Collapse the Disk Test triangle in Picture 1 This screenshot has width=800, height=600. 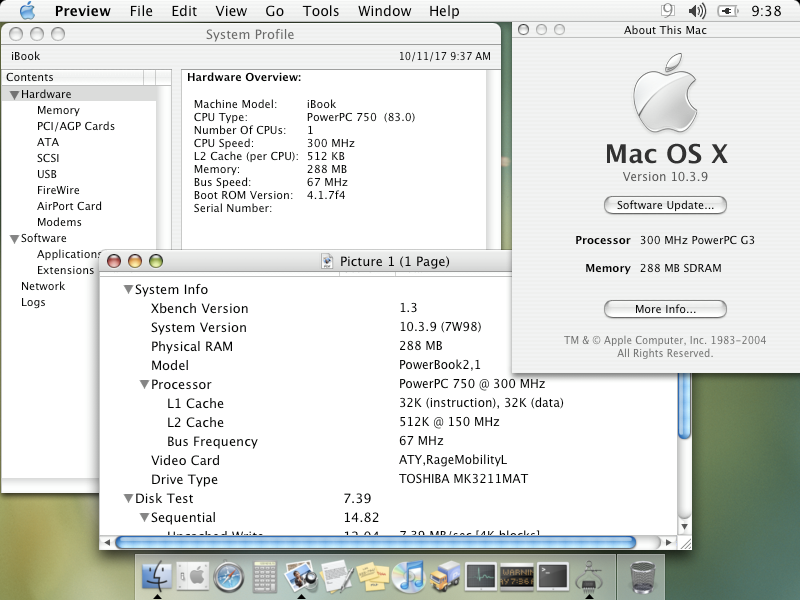129,498
